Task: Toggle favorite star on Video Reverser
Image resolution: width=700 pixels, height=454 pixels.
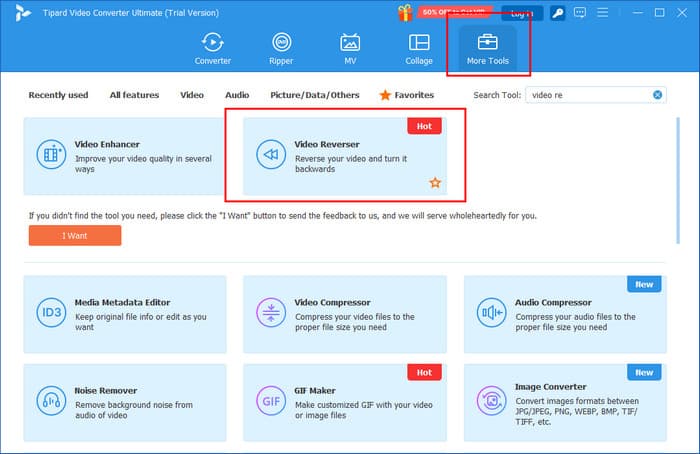Action: pos(435,183)
